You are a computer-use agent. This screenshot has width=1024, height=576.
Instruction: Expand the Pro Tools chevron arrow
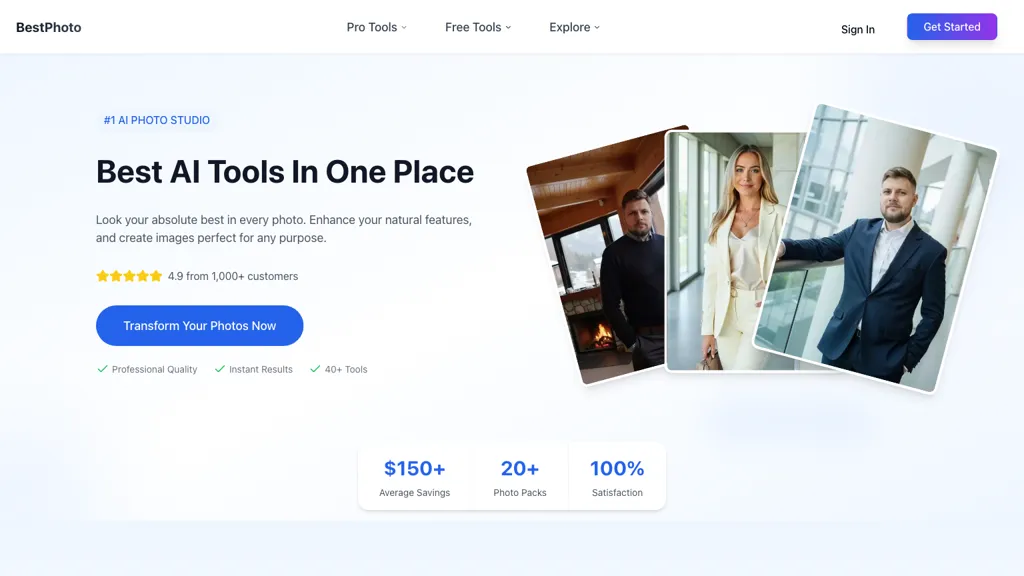(404, 28)
